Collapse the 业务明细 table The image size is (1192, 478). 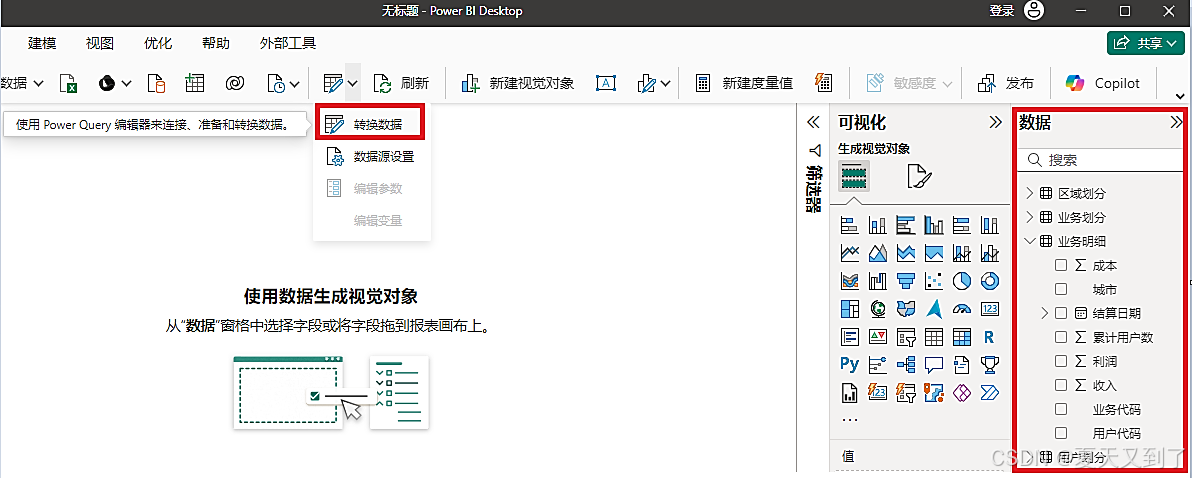1030,241
